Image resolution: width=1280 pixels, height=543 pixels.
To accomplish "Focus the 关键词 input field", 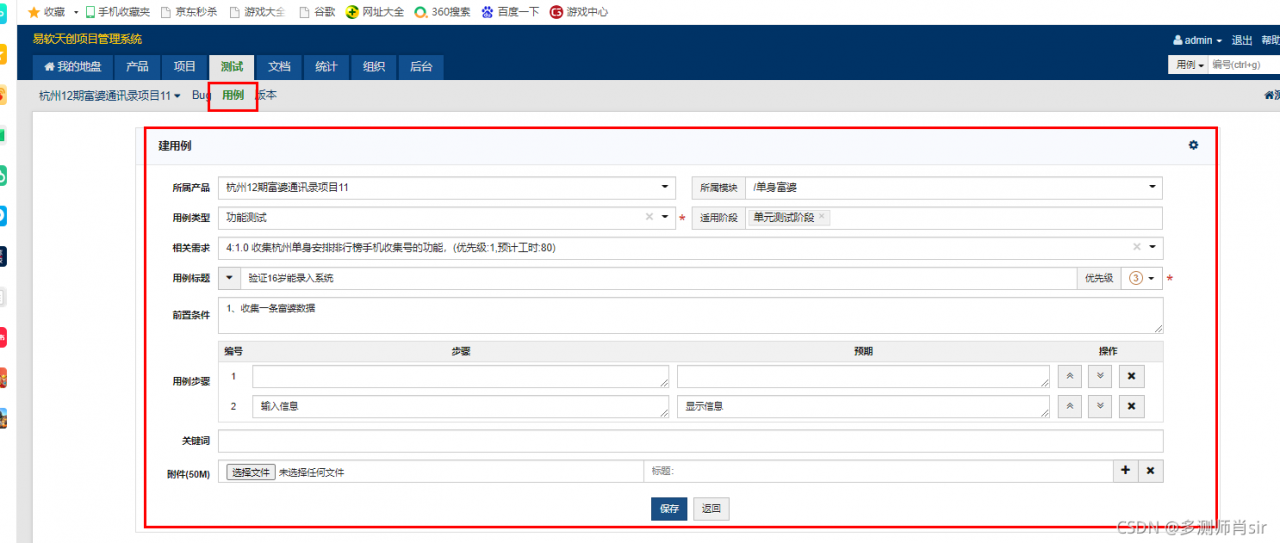I will pyautogui.click(x=690, y=441).
